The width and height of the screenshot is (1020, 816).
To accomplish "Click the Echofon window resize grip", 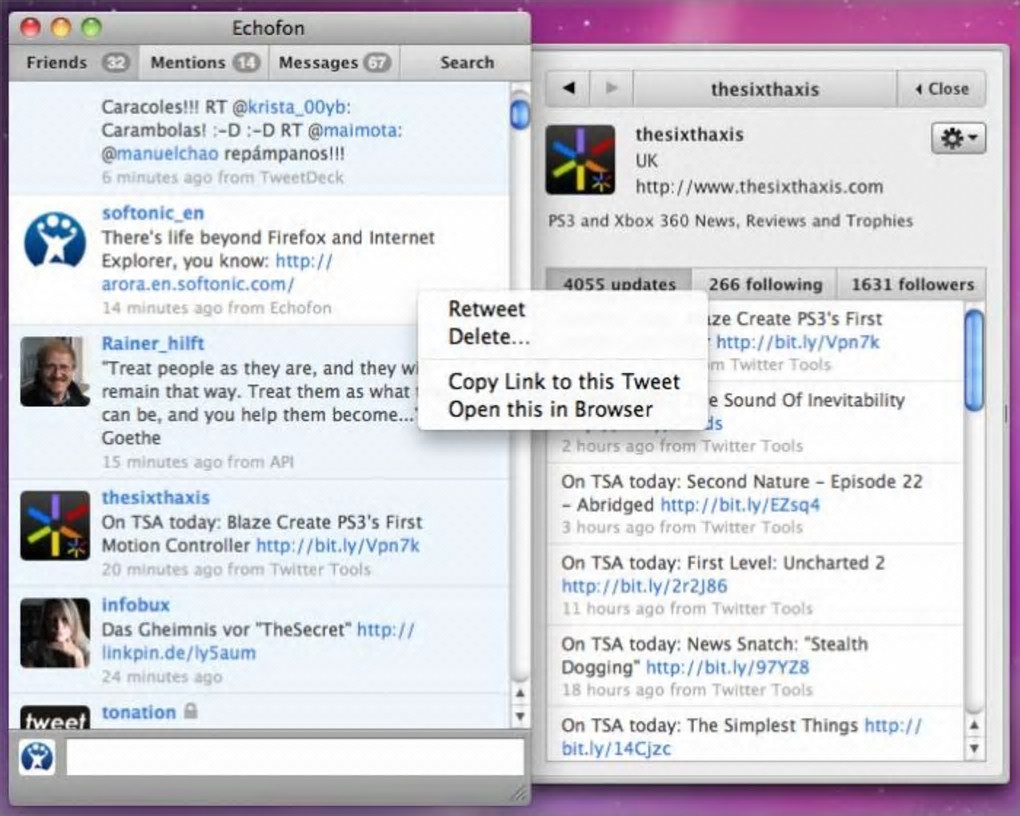I will coord(520,793).
